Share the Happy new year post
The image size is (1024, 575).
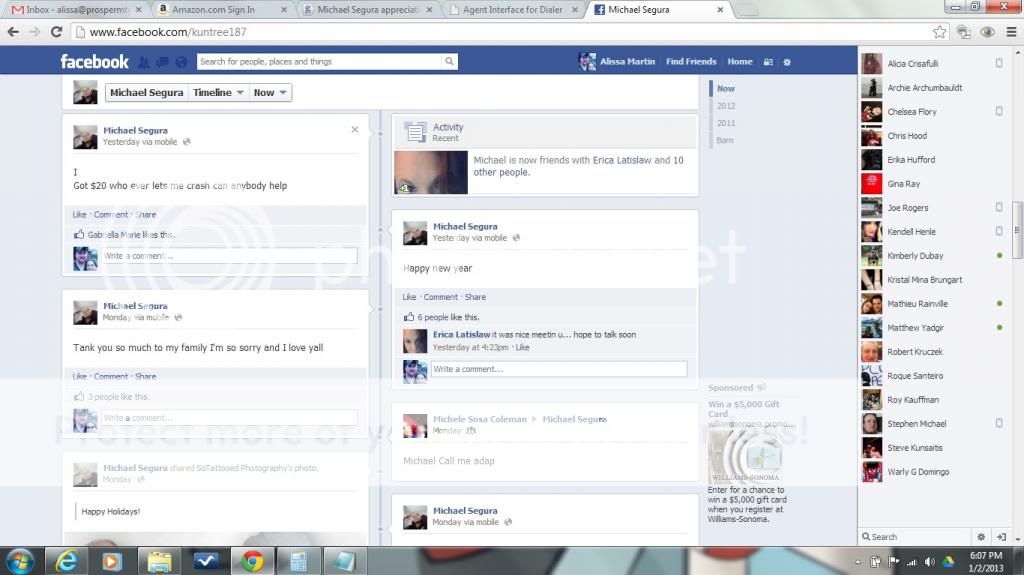click(475, 297)
